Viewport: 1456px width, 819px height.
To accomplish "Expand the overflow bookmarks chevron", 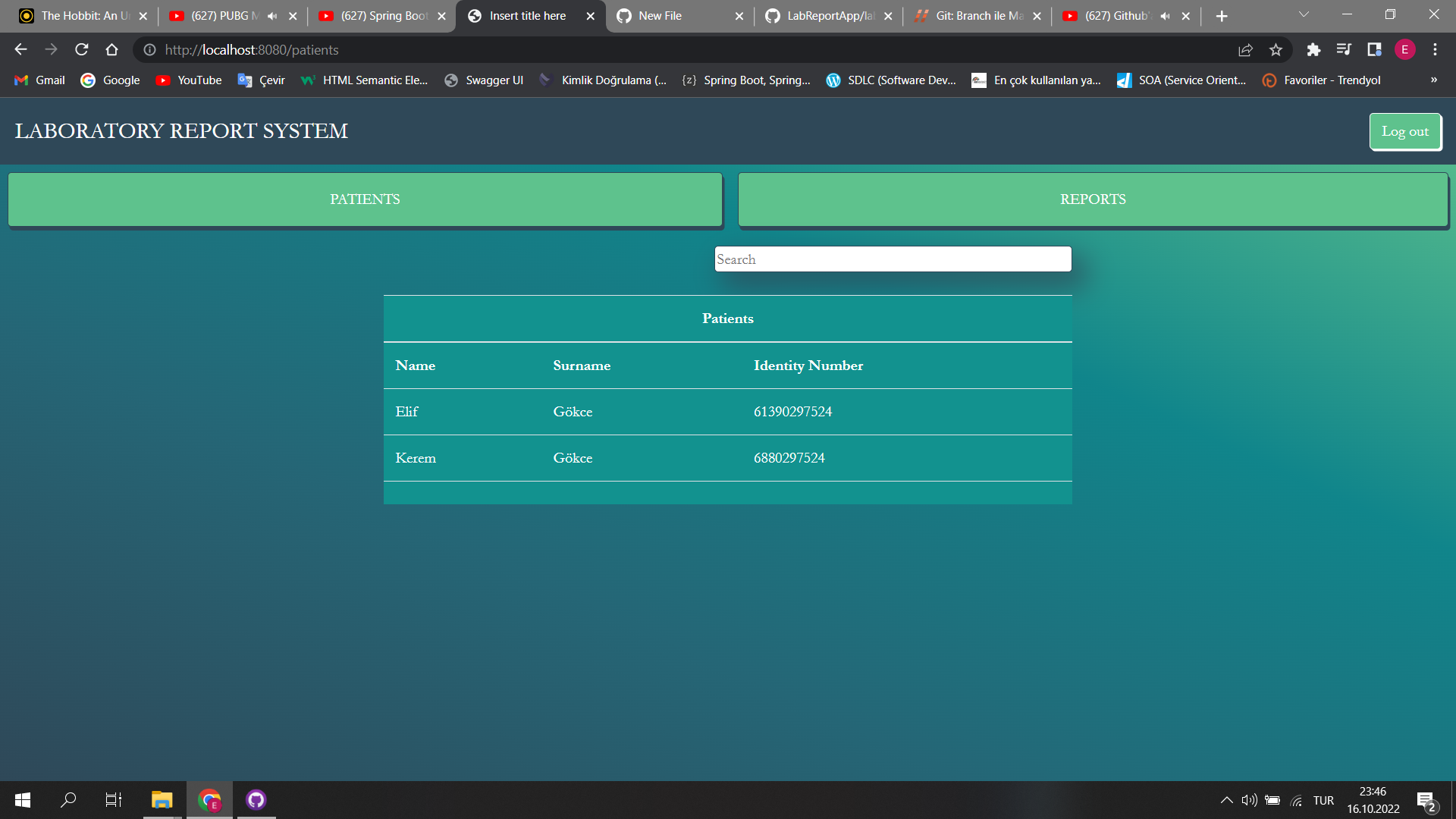I will coord(1433,80).
